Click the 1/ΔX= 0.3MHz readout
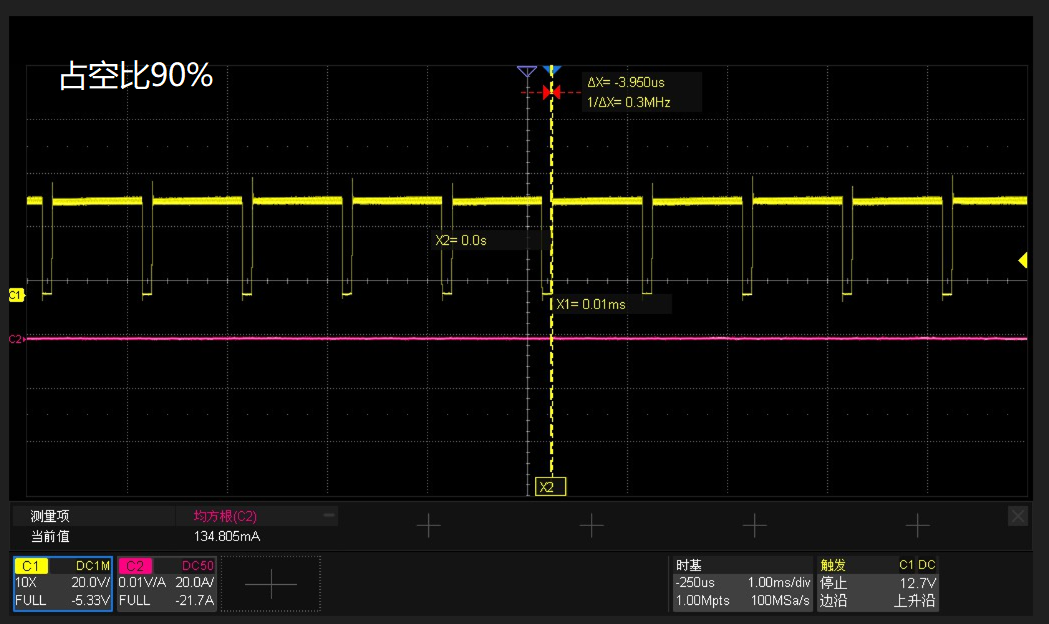The image size is (1049, 624). tap(629, 102)
